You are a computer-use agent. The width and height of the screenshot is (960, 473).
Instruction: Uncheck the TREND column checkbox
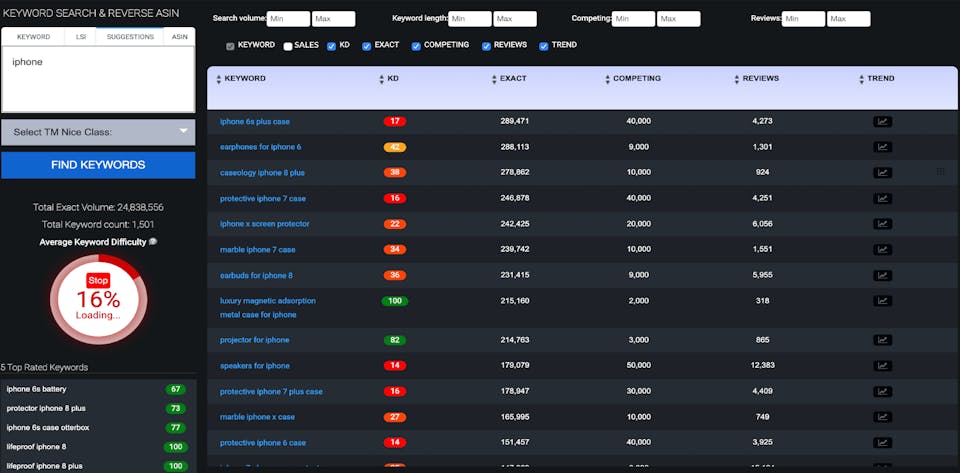544,46
